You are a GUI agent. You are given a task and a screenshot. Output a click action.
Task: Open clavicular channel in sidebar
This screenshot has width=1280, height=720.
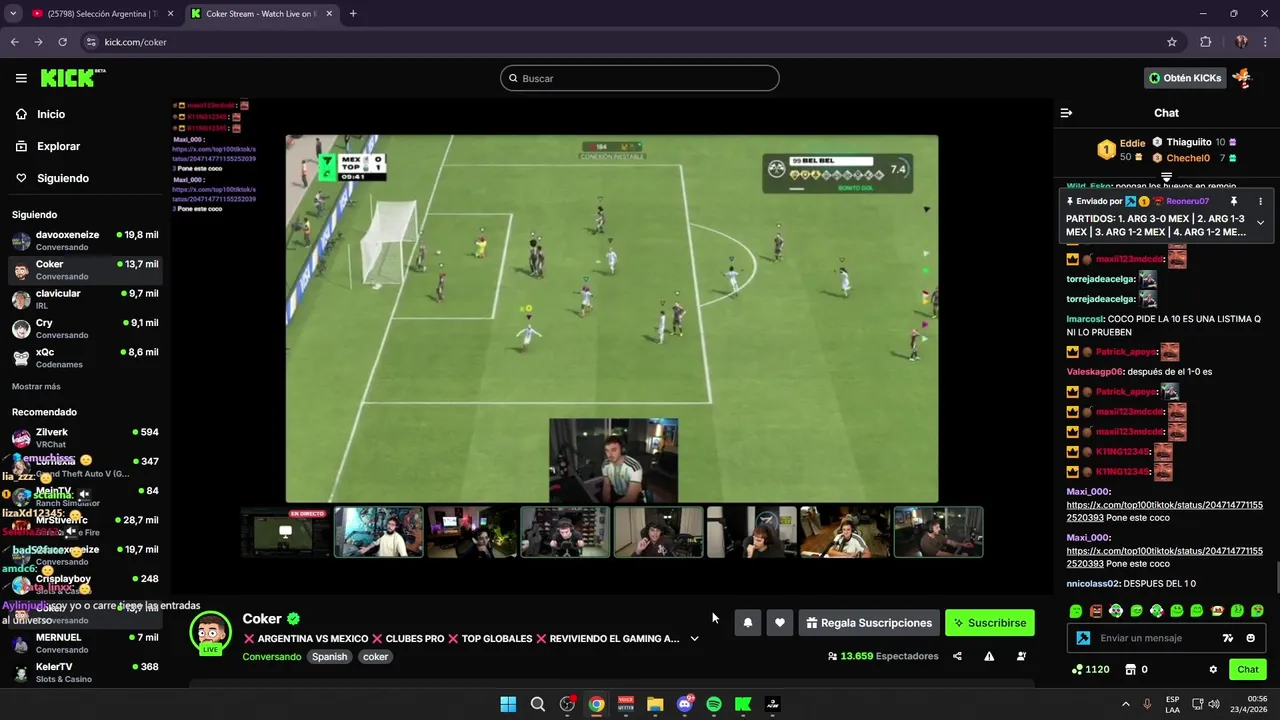85,299
